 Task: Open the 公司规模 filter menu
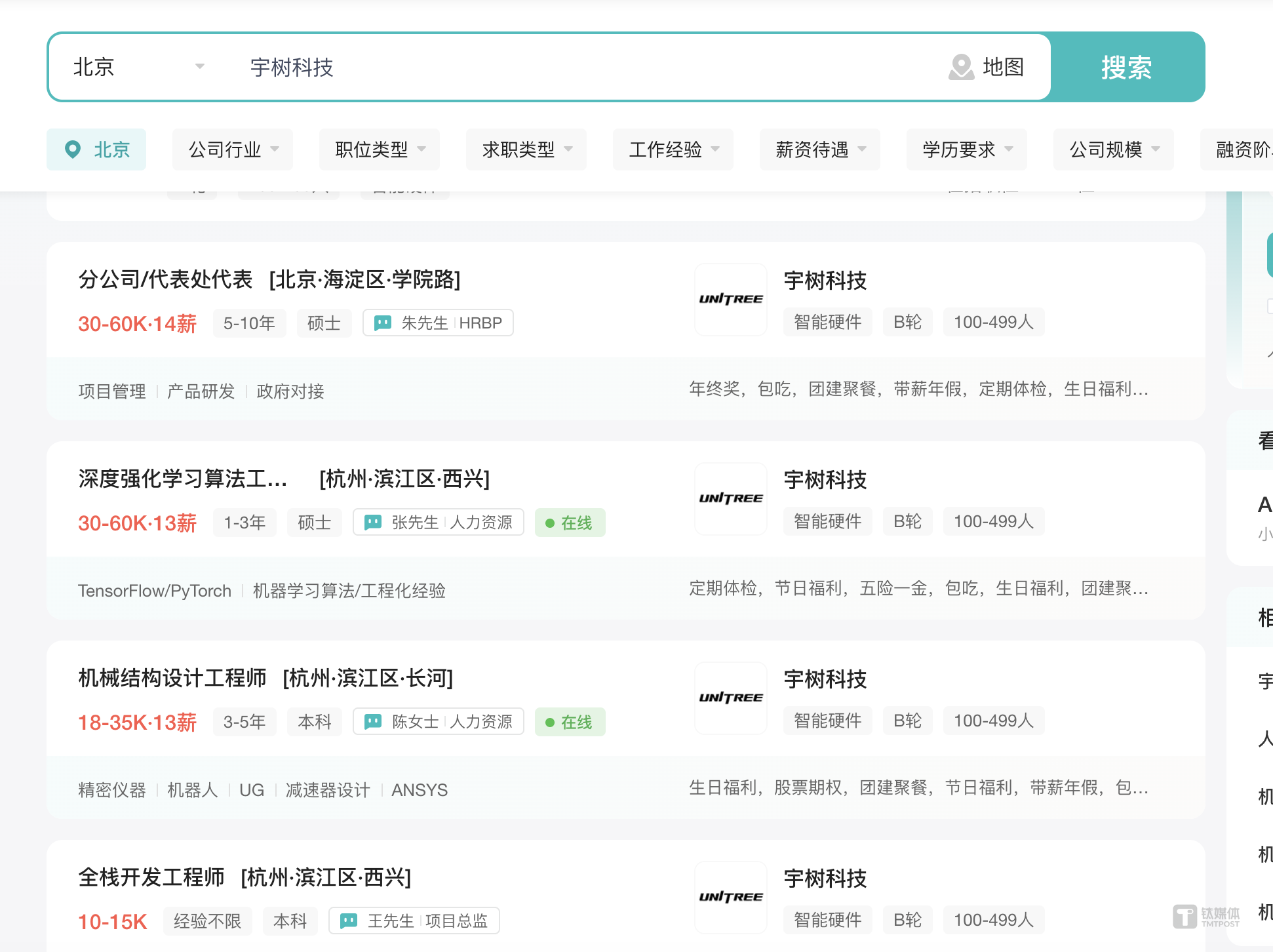click(x=1113, y=149)
